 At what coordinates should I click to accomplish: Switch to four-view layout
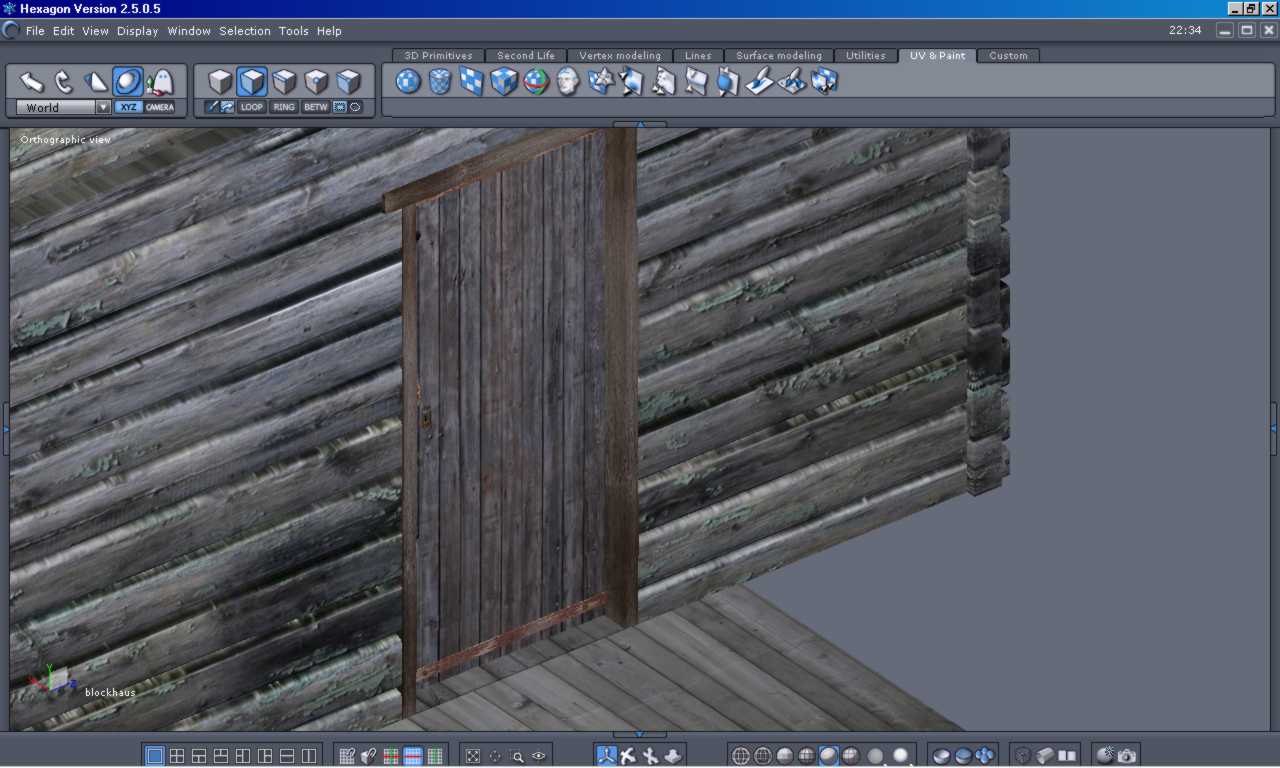pos(177,756)
